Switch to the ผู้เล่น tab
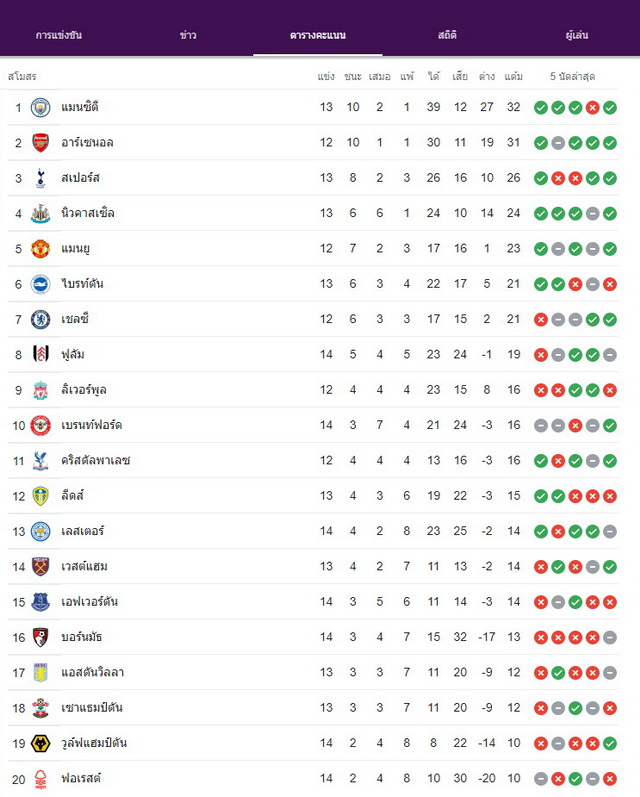 point(577,35)
